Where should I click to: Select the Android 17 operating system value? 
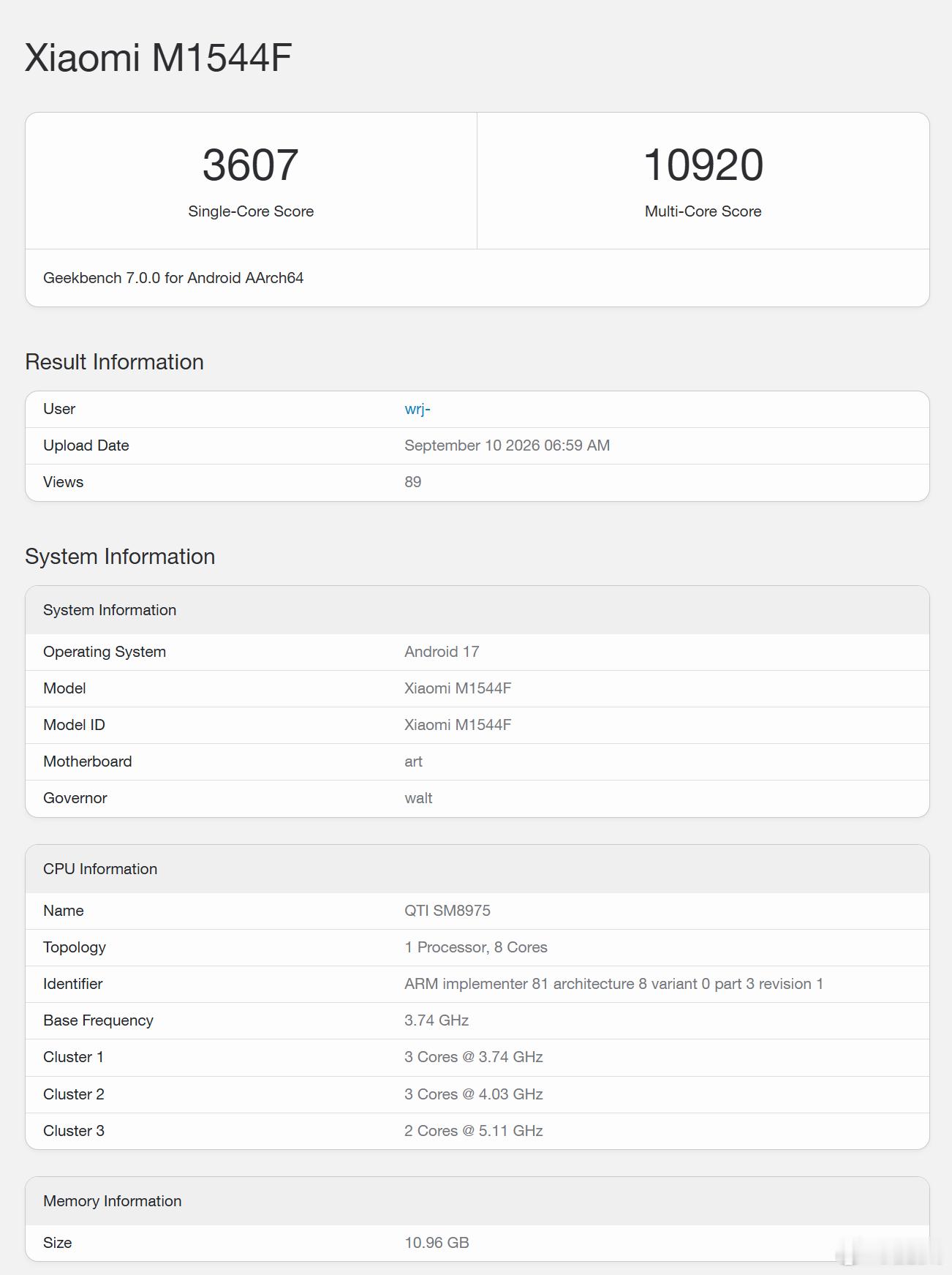click(442, 652)
